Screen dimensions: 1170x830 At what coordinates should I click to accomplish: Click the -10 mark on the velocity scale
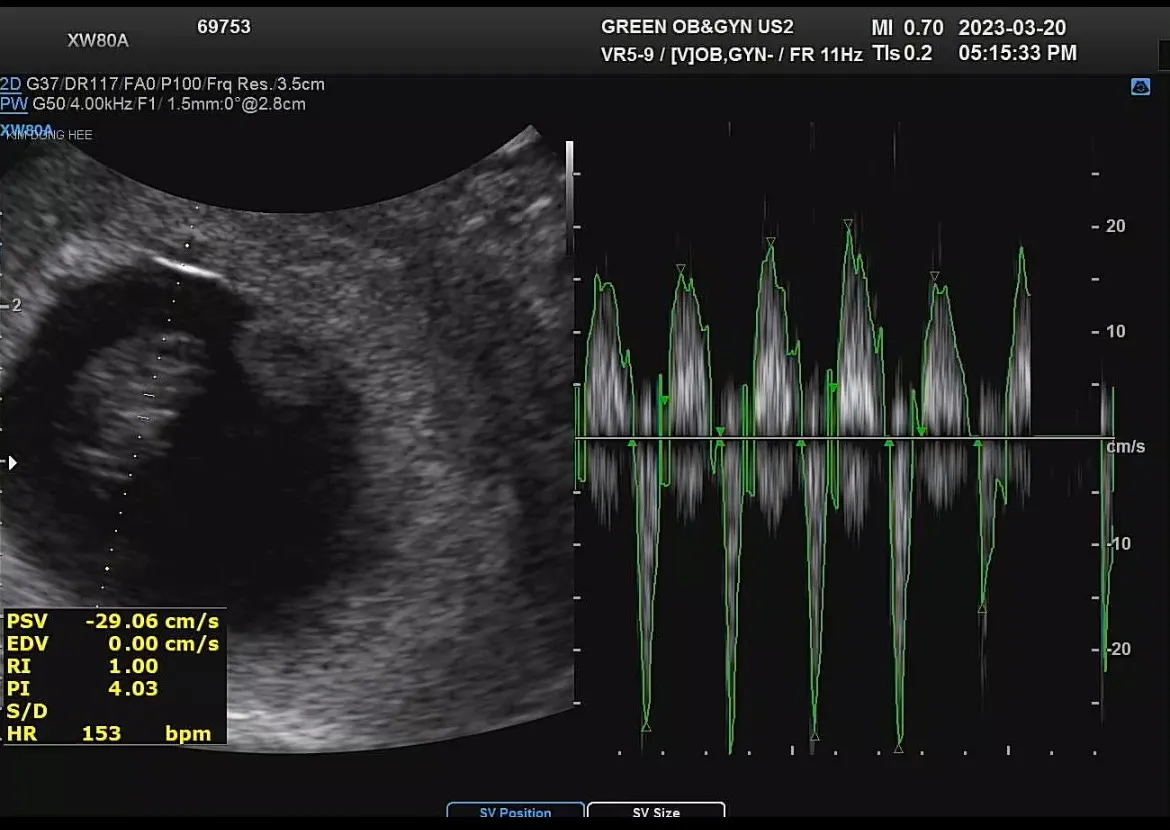pos(1119,543)
